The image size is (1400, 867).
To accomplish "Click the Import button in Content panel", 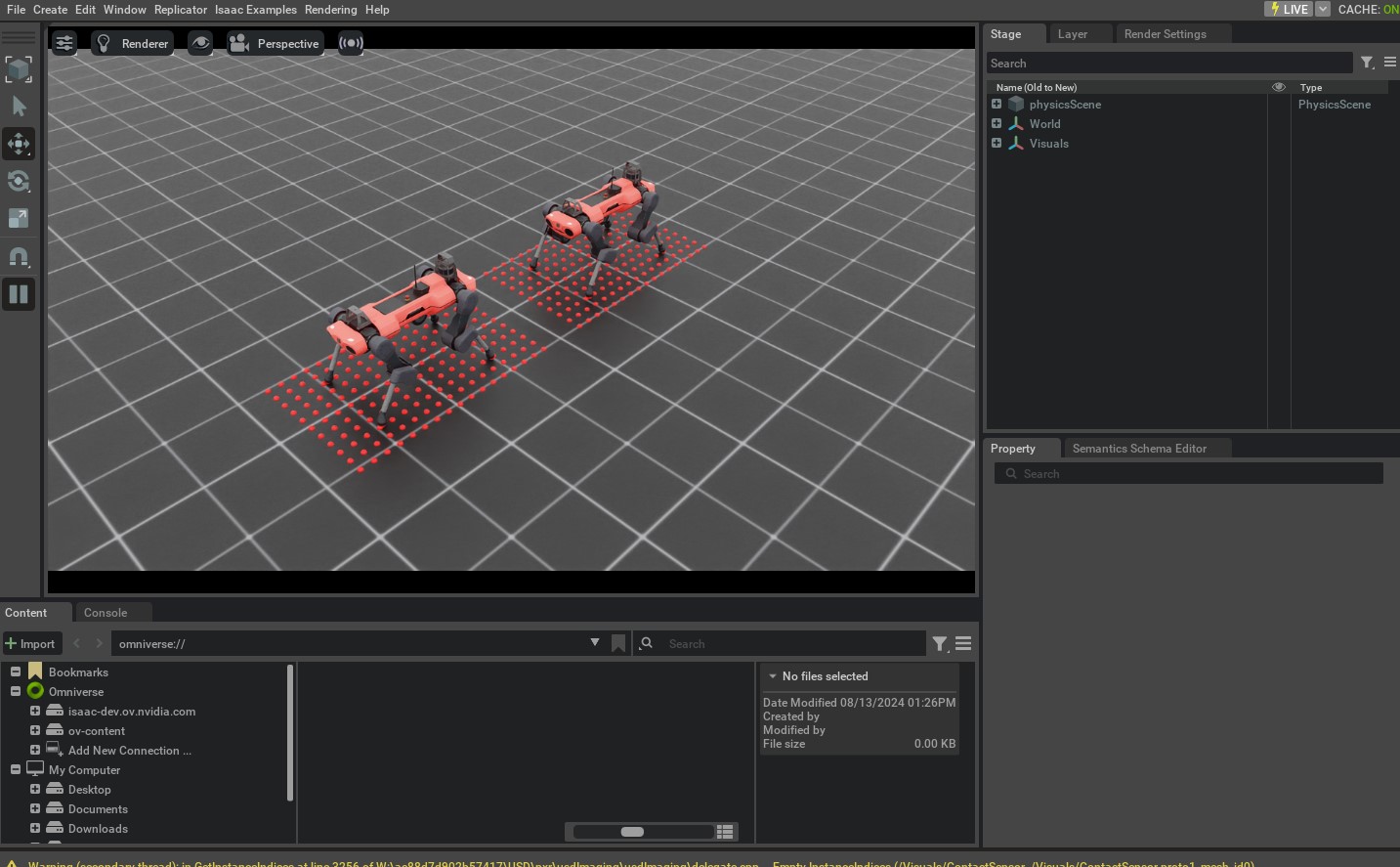I will pos(32,643).
